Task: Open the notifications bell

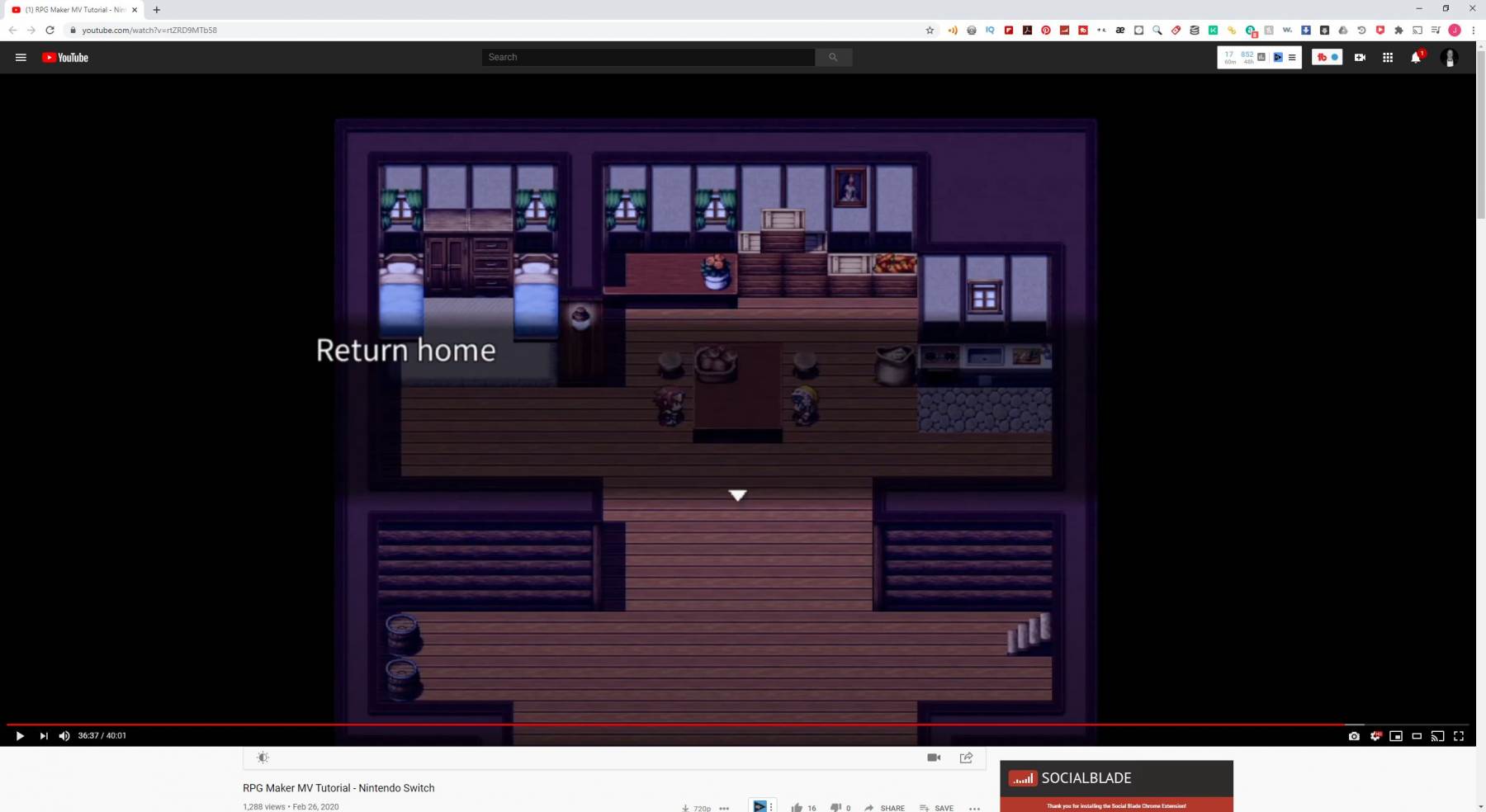Action: click(x=1417, y=58)
